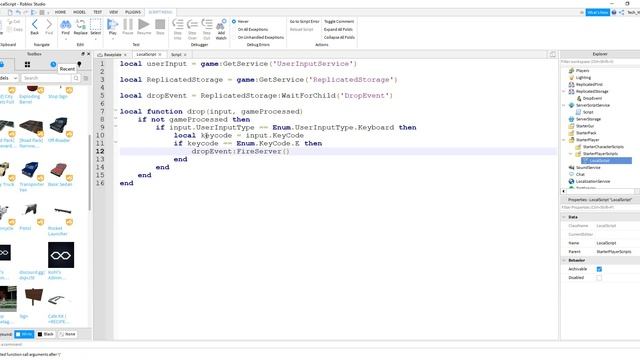Viewport: 640px width, 360px height.
Task: Switch to the Script document tab
Action: (176, 55)
